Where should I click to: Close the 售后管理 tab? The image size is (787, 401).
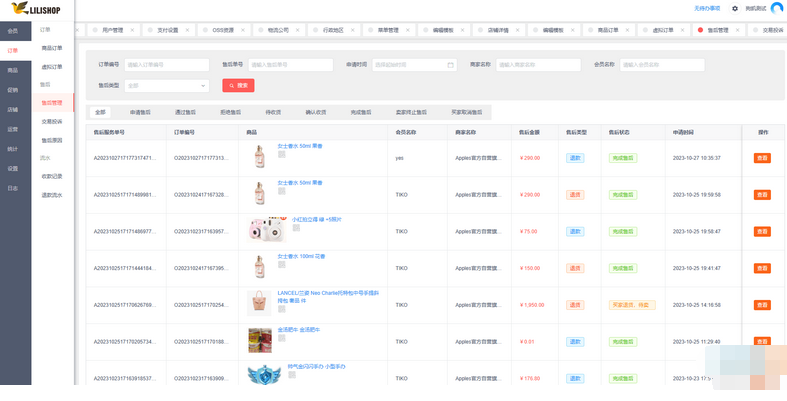737,30
